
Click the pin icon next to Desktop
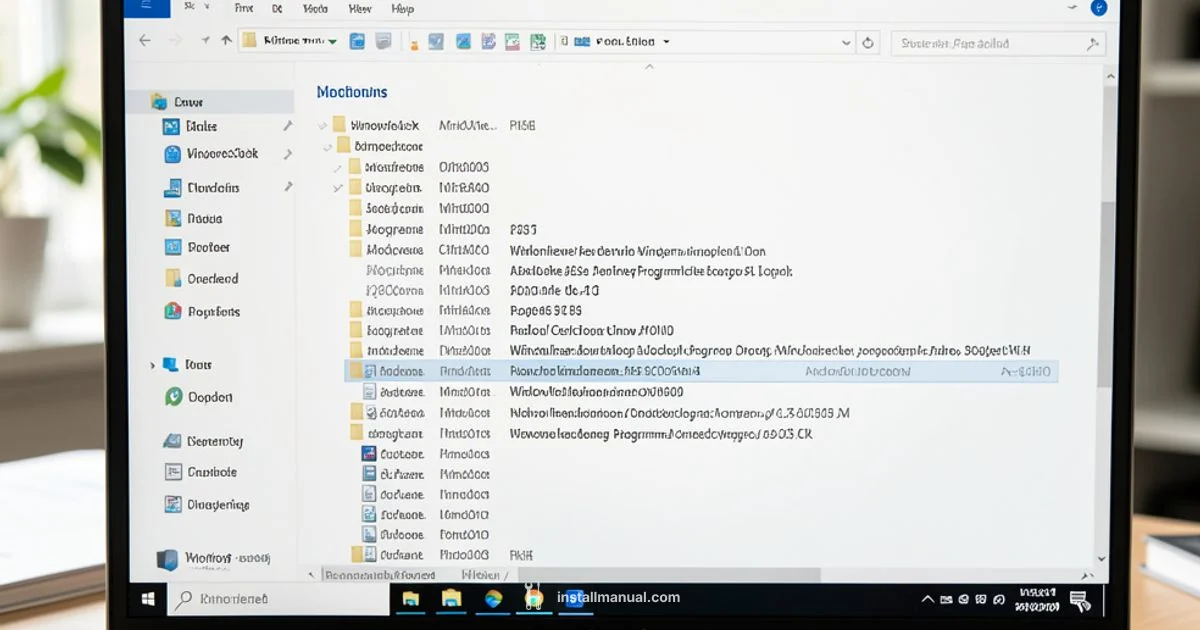coord(289,124)
